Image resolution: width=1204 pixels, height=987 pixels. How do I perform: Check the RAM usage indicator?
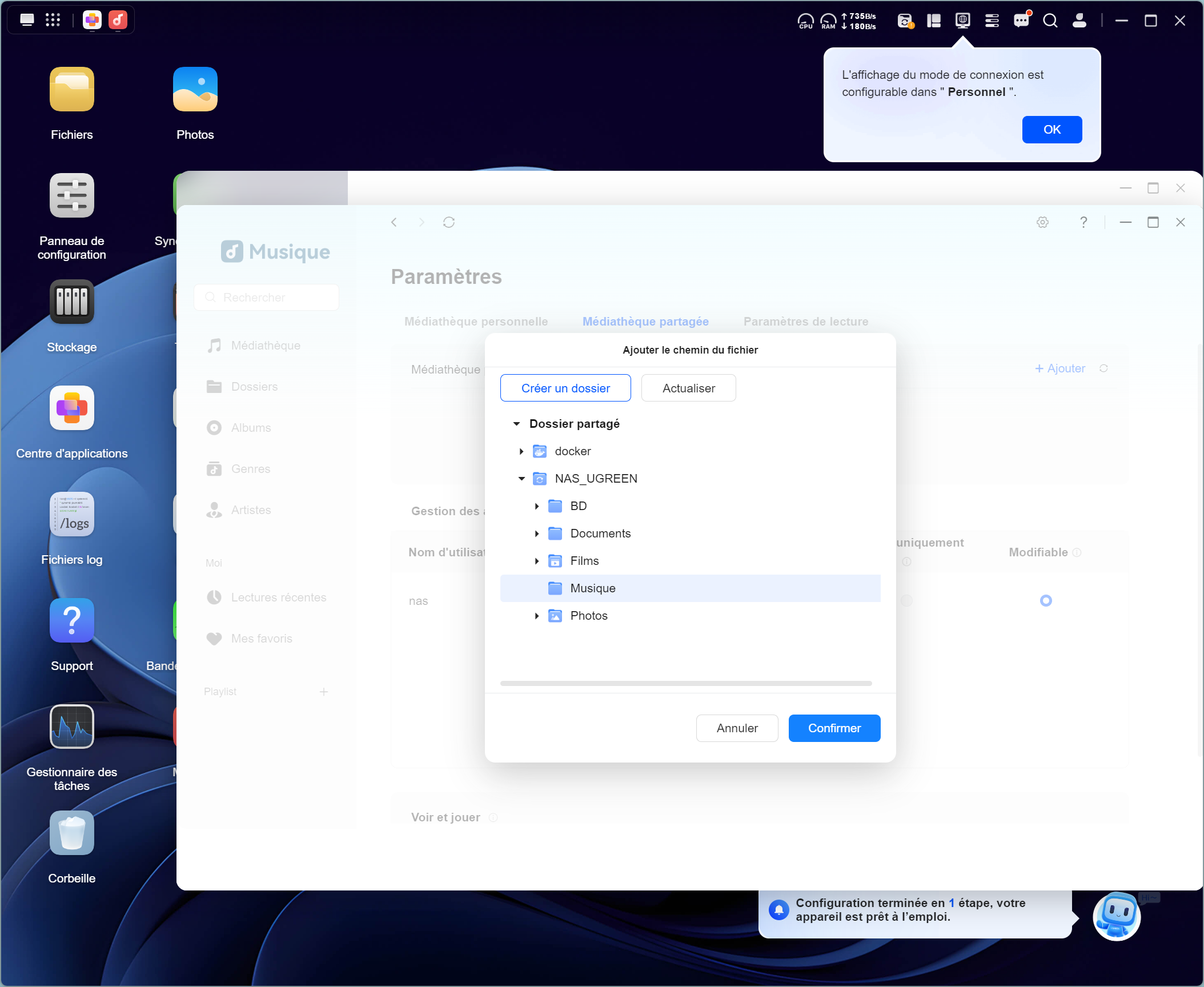coord(828,21)
